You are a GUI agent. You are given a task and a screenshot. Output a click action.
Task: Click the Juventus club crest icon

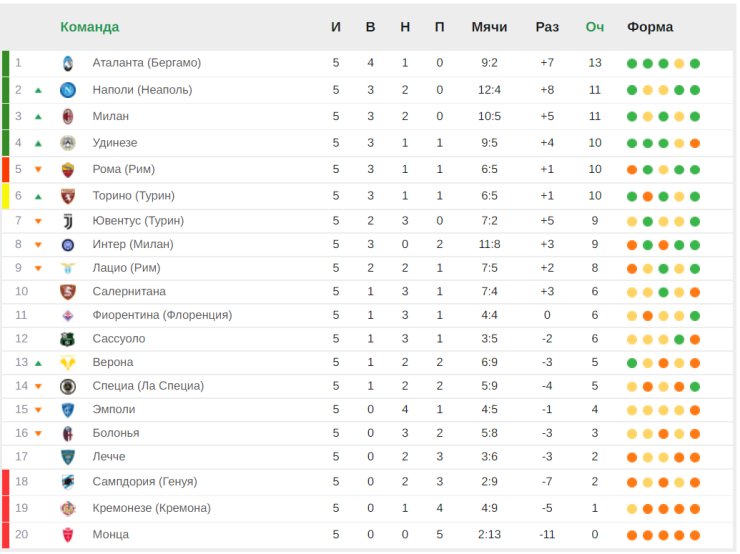[68, 221]
